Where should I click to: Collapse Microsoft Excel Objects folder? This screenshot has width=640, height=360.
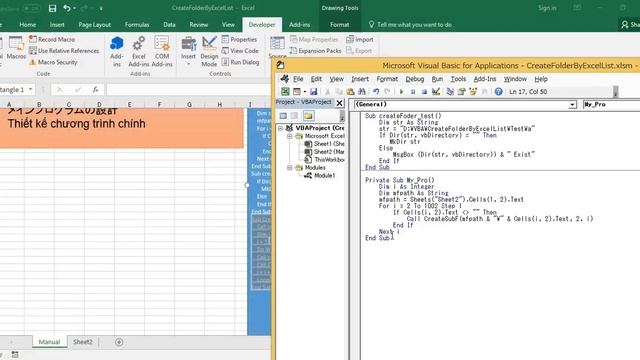[290, 136]
